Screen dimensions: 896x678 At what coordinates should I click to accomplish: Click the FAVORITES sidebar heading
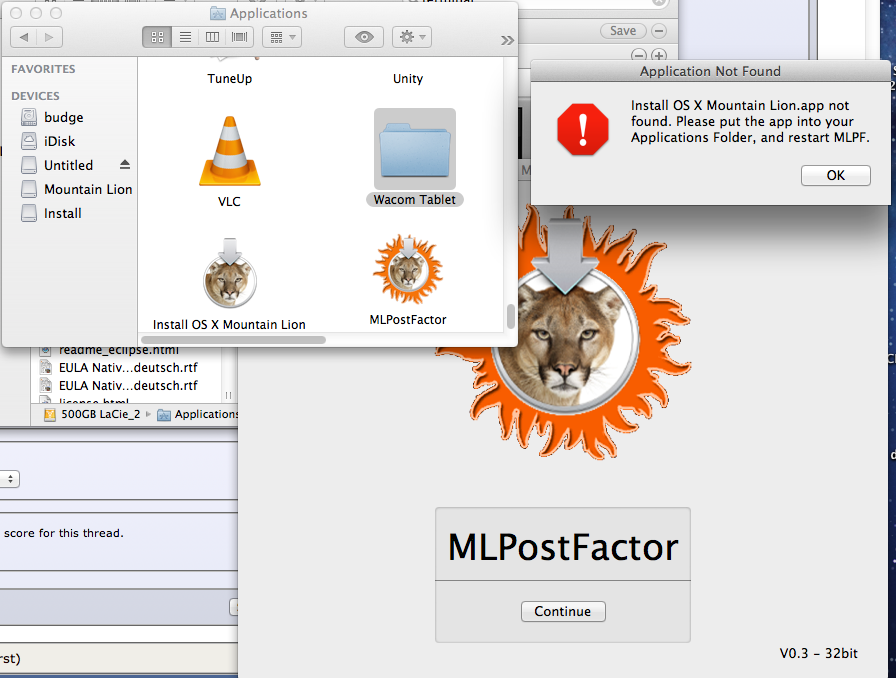(43, 69)
